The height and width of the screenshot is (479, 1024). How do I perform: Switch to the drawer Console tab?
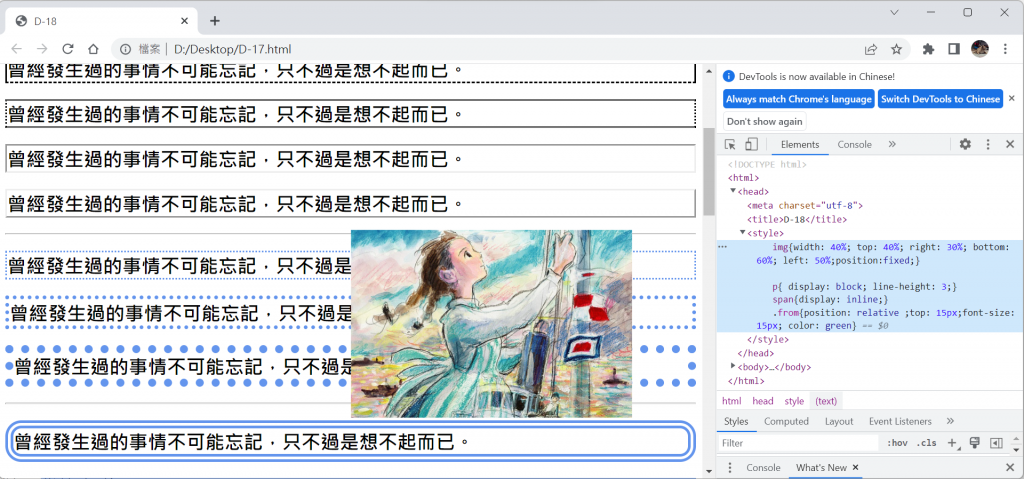(x=763, y=468)
